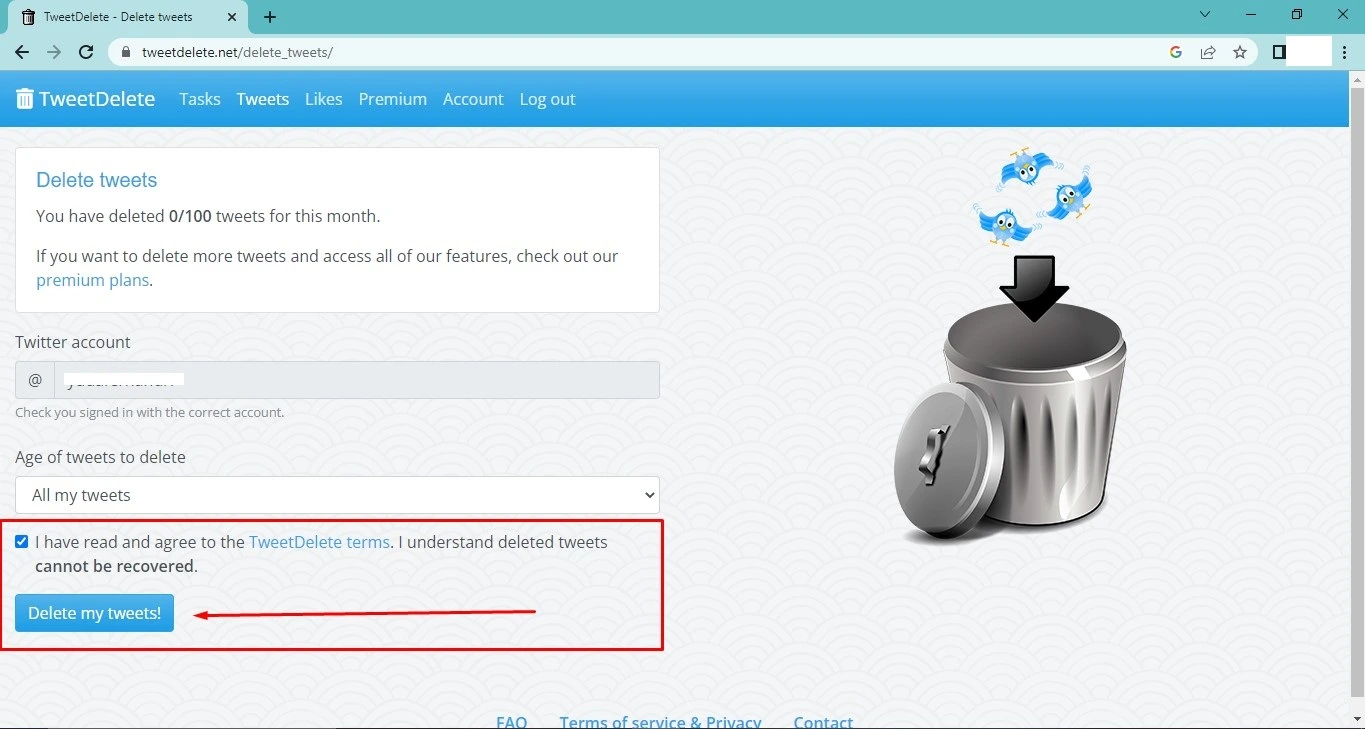Bookmark this page with star icon
This screenshot has width=1365, height=729.
[x=1240, y=52]
